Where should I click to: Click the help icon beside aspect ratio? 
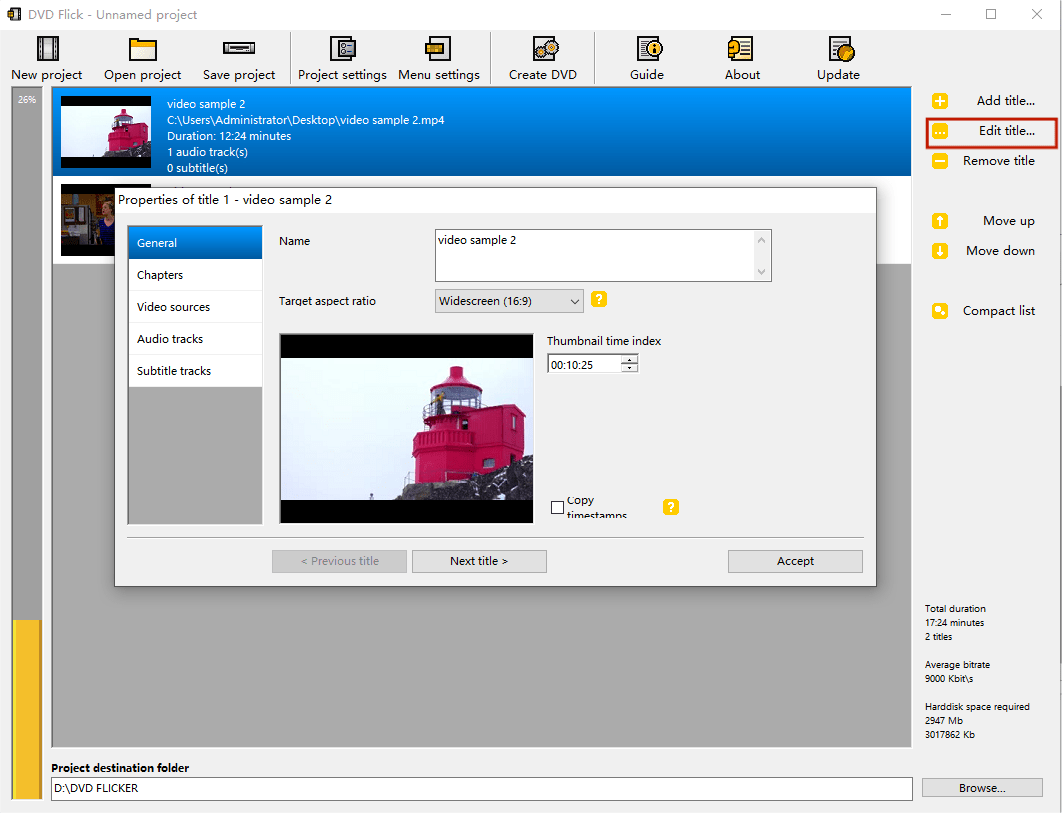click(599, 299)
